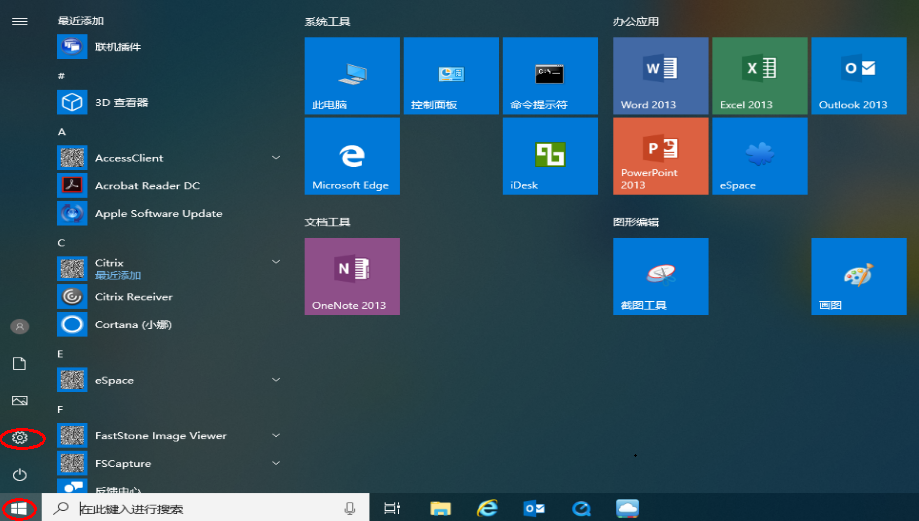This screenshot has height=521, width=919.
Task: Click the Settings gear icon
Action: click(x=19, y=438)
